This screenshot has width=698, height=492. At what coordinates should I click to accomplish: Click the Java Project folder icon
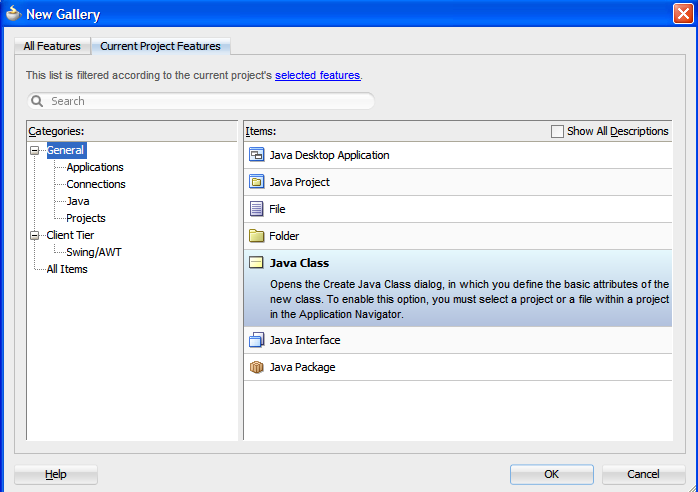tap(256, 182)
